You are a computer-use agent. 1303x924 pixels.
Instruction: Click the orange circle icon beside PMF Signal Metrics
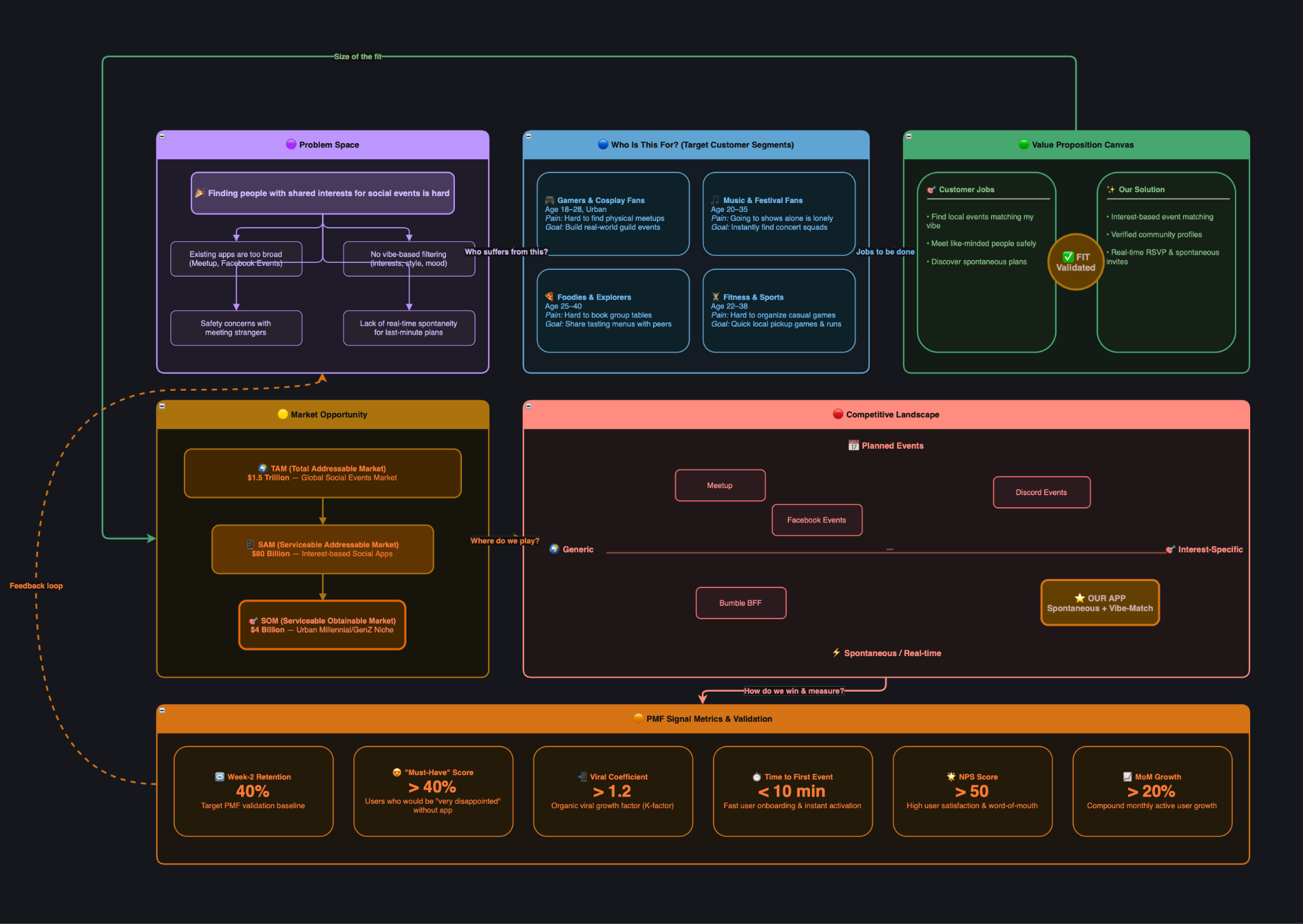(x=639, y=718)
